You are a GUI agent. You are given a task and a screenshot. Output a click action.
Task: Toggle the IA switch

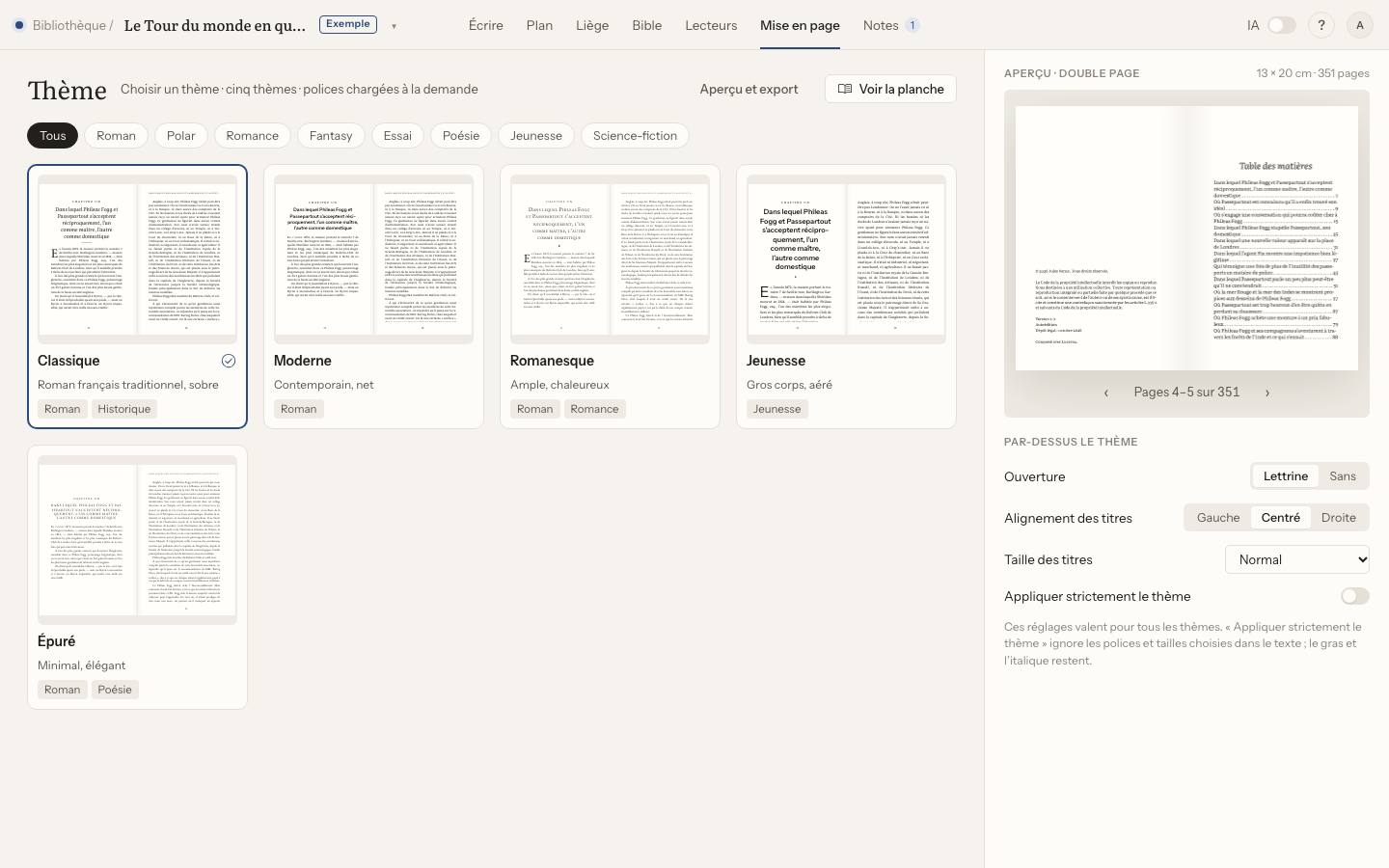1281,26
